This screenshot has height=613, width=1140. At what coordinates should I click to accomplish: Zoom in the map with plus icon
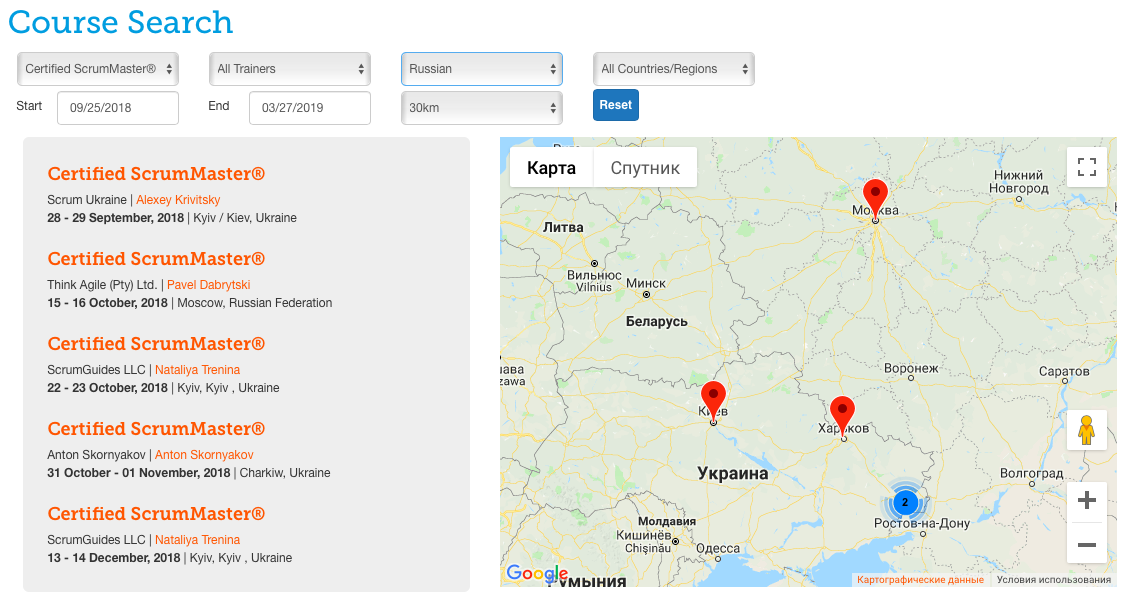(x=1086, y=500)
